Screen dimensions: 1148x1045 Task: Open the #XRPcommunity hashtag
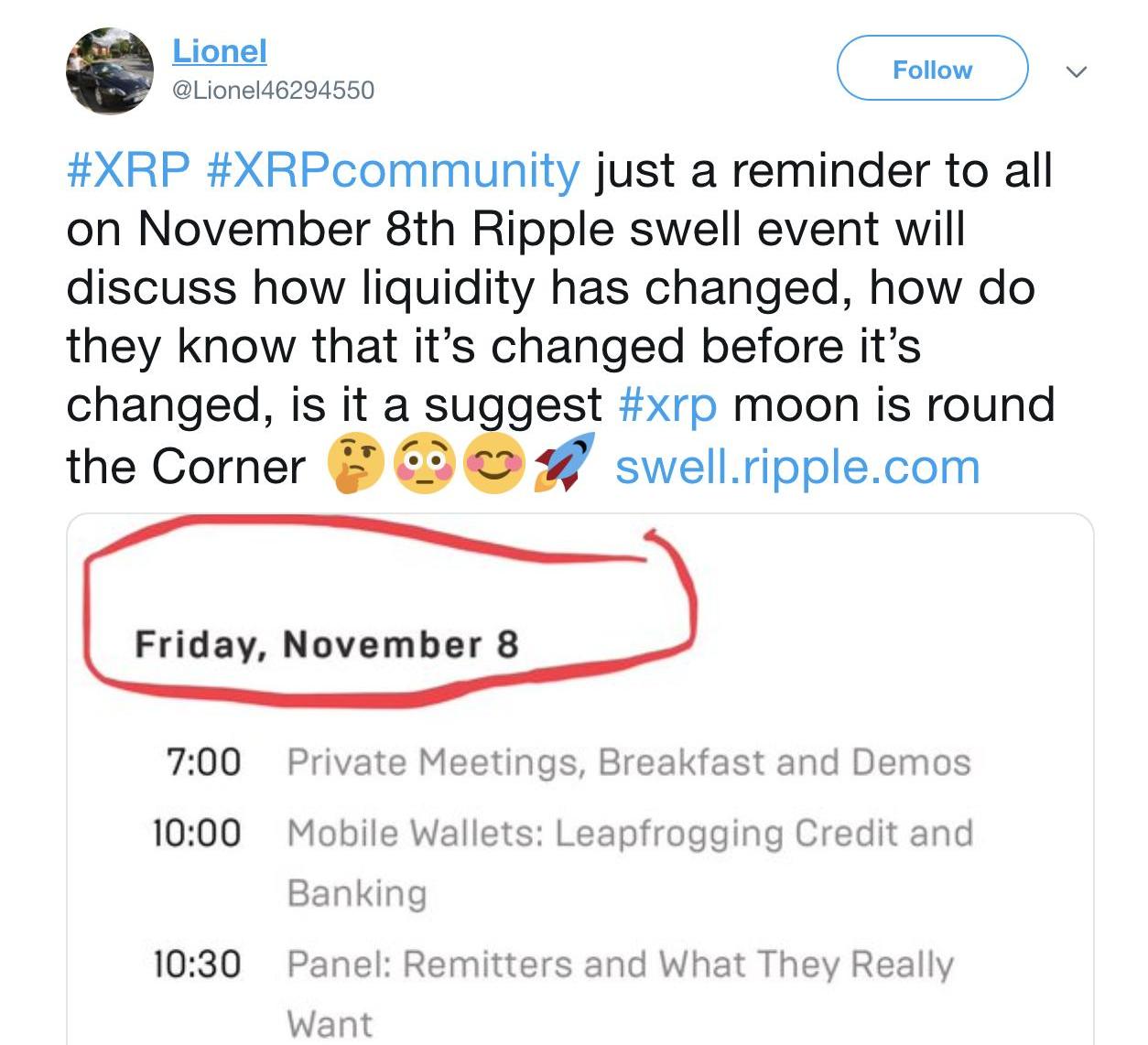click(394, 172)
